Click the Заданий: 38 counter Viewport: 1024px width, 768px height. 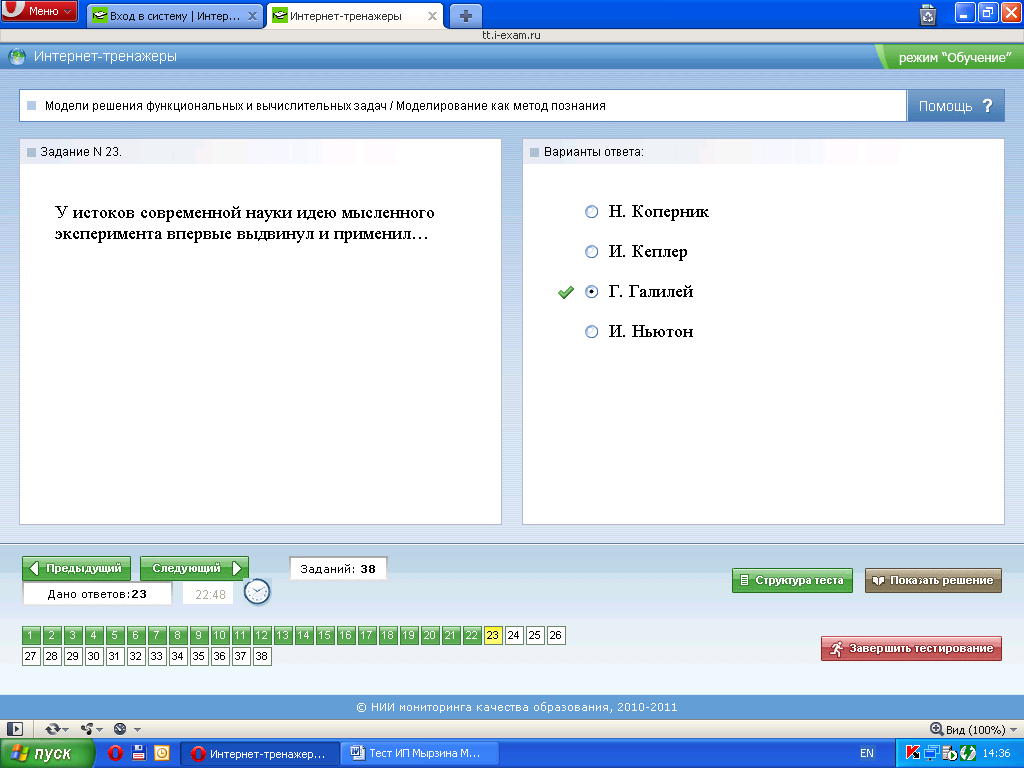(x=338, y=569)
